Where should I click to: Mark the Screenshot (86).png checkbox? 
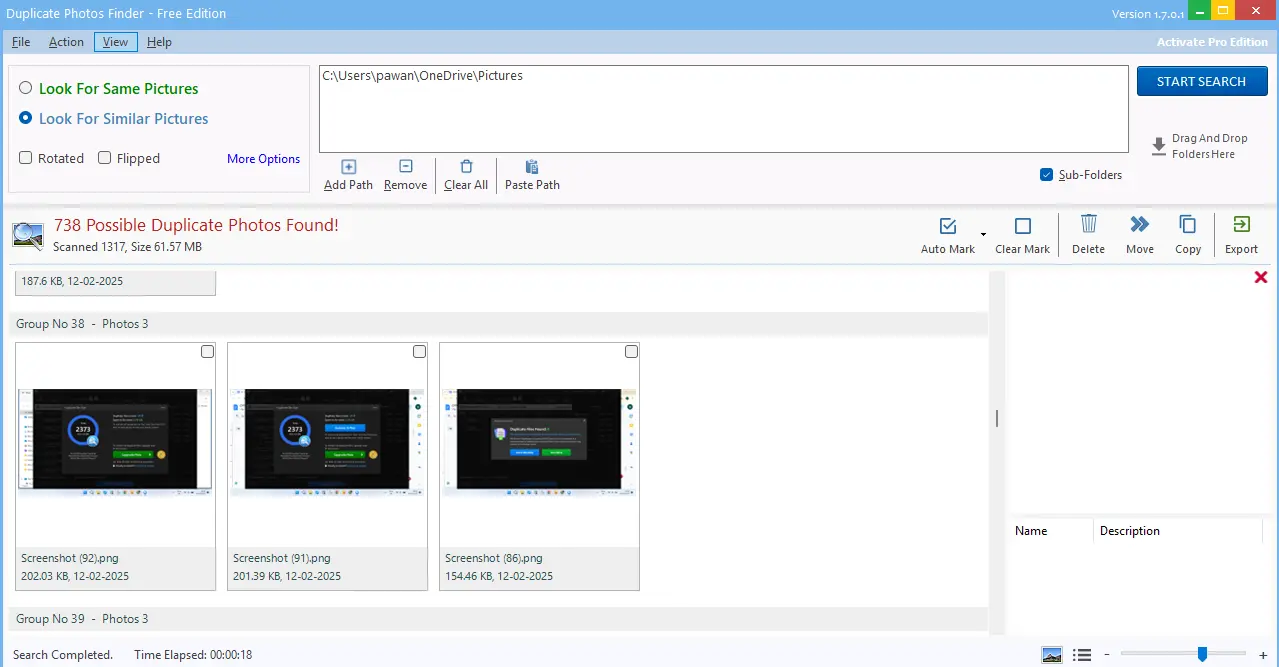pyautogui.click(x=631, y=352)
